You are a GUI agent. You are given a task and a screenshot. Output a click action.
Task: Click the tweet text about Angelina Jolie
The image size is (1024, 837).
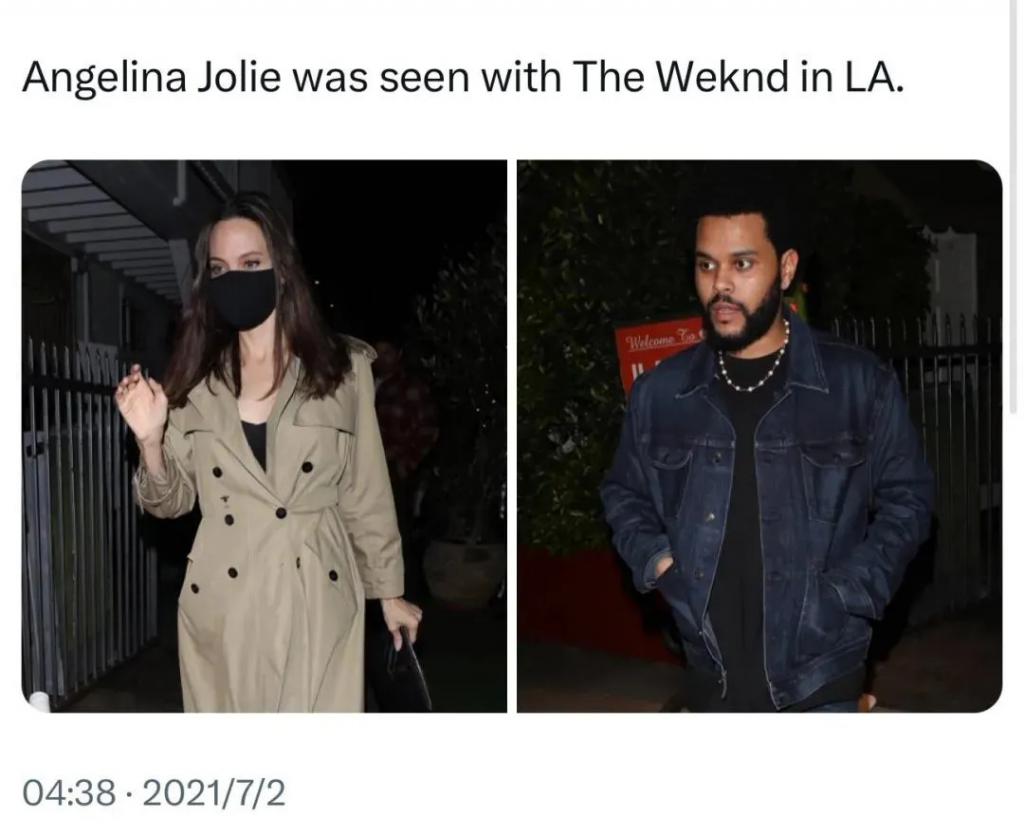click(463, 77)
